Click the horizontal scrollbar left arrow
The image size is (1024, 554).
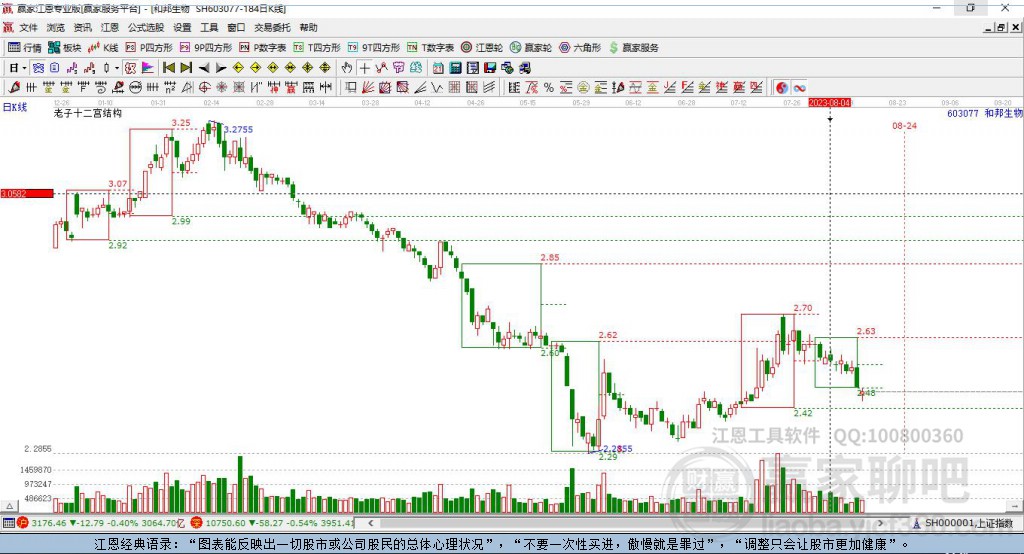coord(370,523)
